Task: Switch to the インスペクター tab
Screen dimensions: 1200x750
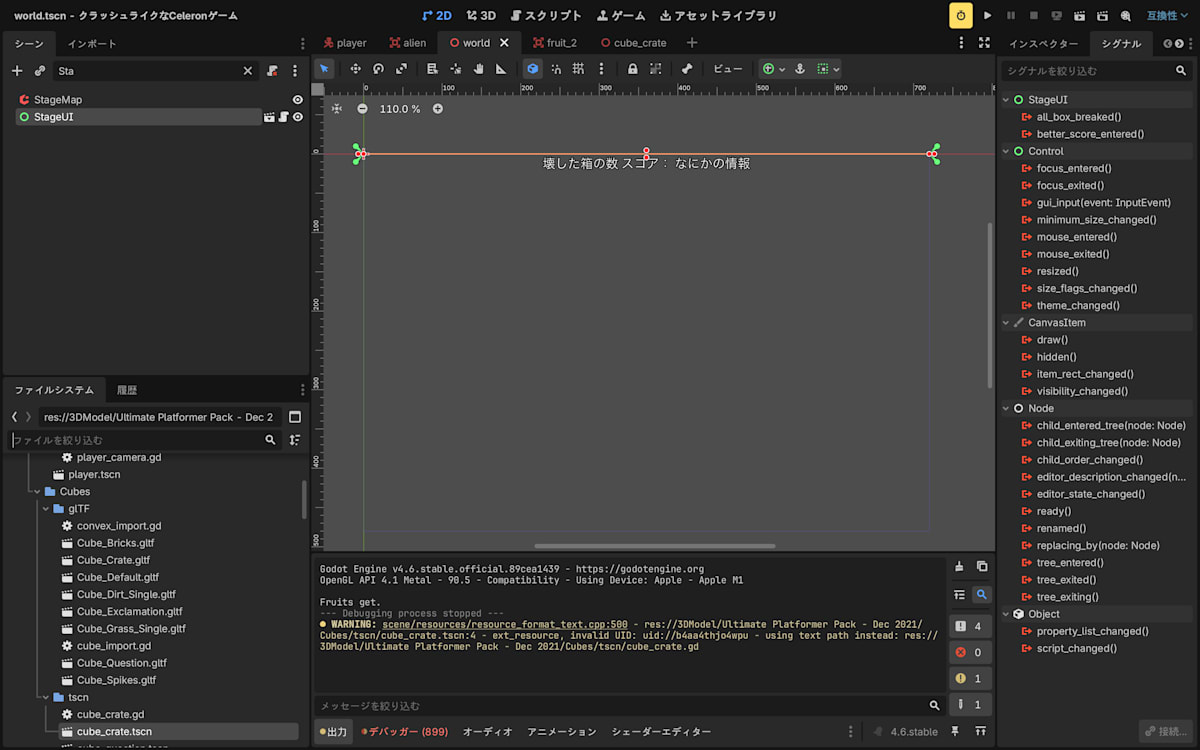Action: pyautogui.click(x=1043, y=43)
